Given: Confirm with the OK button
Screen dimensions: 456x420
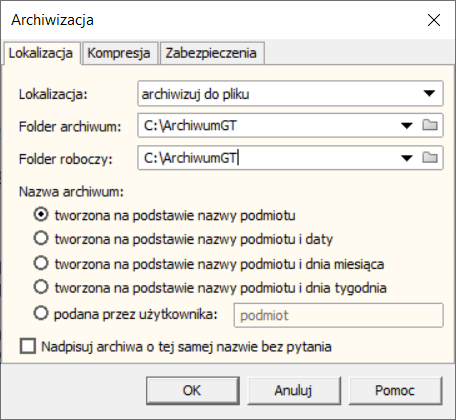Looking at the screenshot, I should click(192, 390).
